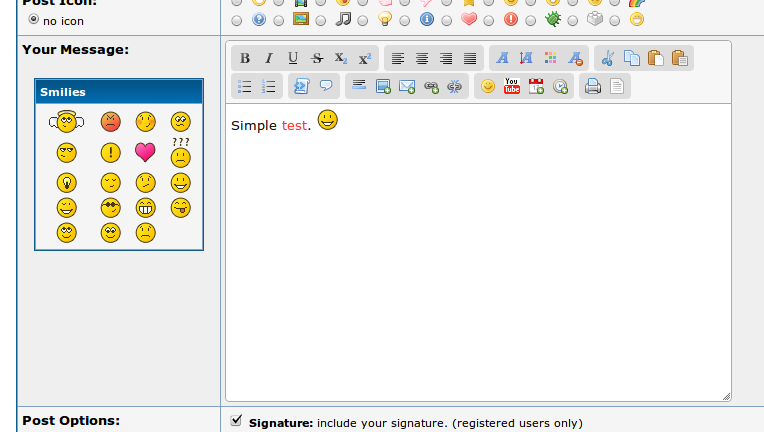This screenshot has height=432, width=764.
Task: Select the red heart post icon radio
Action: click(447, 19)
